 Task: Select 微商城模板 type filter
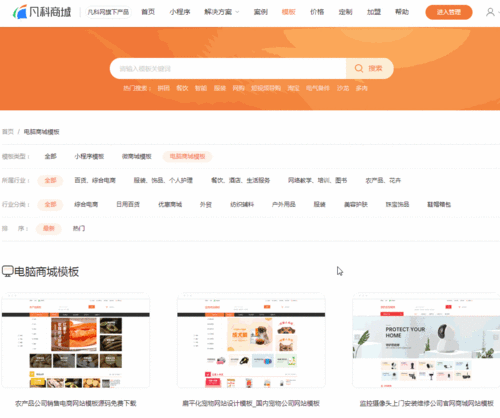(x=137, y=156)
